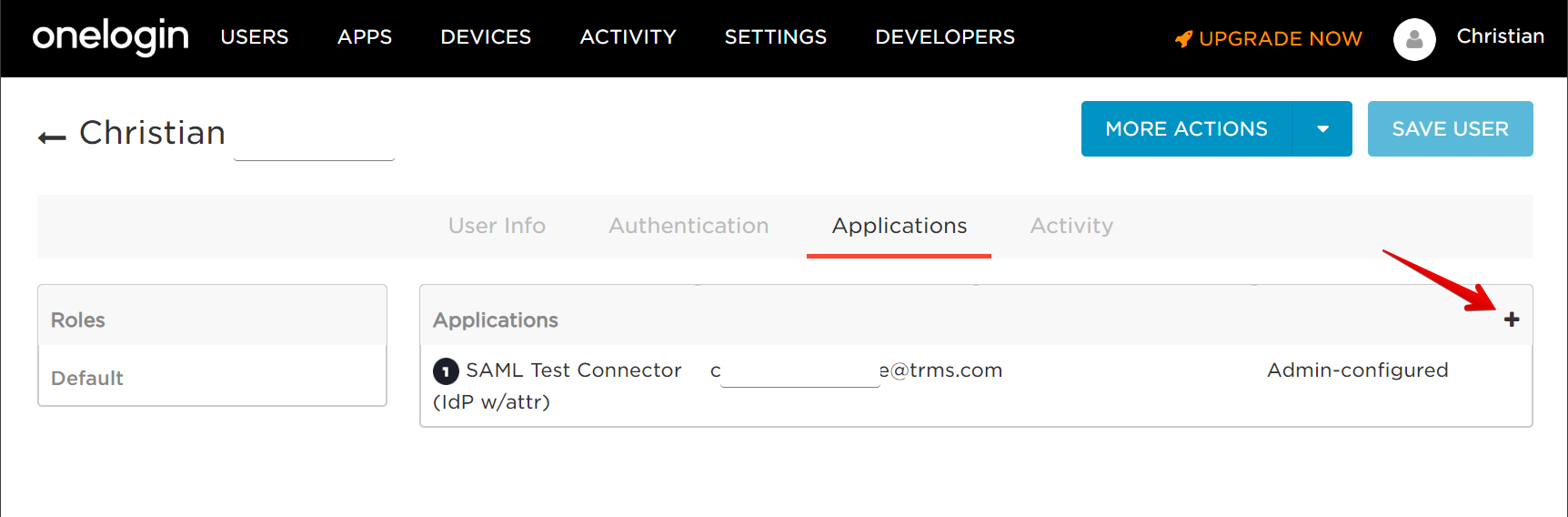Viewport: 1568px width, 517px height.
Task: Open the SETTINGS menu
Action: tap(776, 37)
